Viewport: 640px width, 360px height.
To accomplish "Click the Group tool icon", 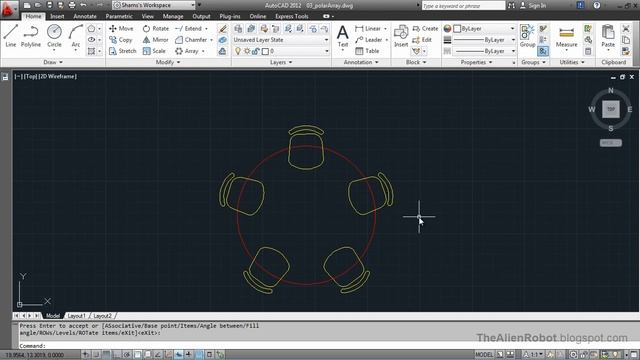I will [x=527, y=36].
